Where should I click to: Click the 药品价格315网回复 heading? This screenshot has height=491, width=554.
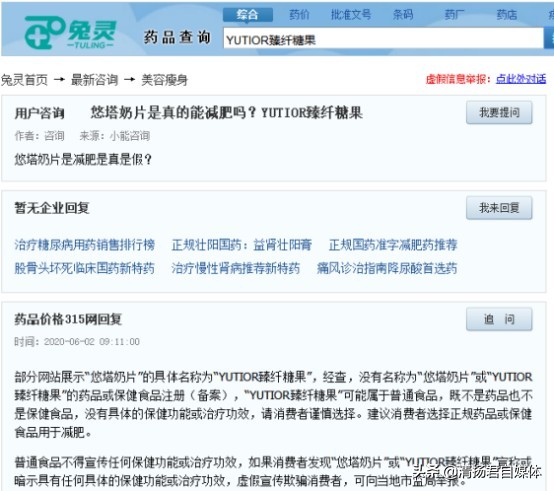(68, 319)
